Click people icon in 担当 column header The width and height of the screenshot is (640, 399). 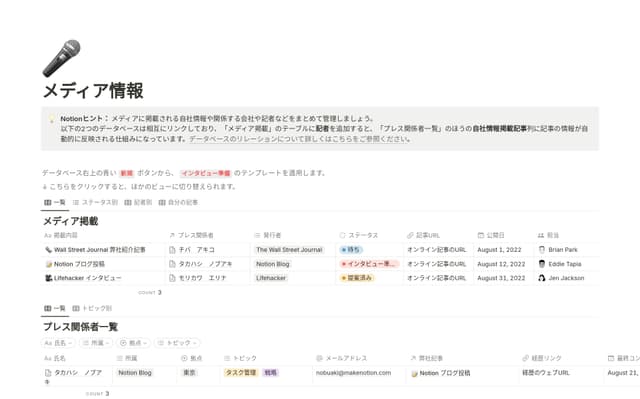click(x=541, y=235)
